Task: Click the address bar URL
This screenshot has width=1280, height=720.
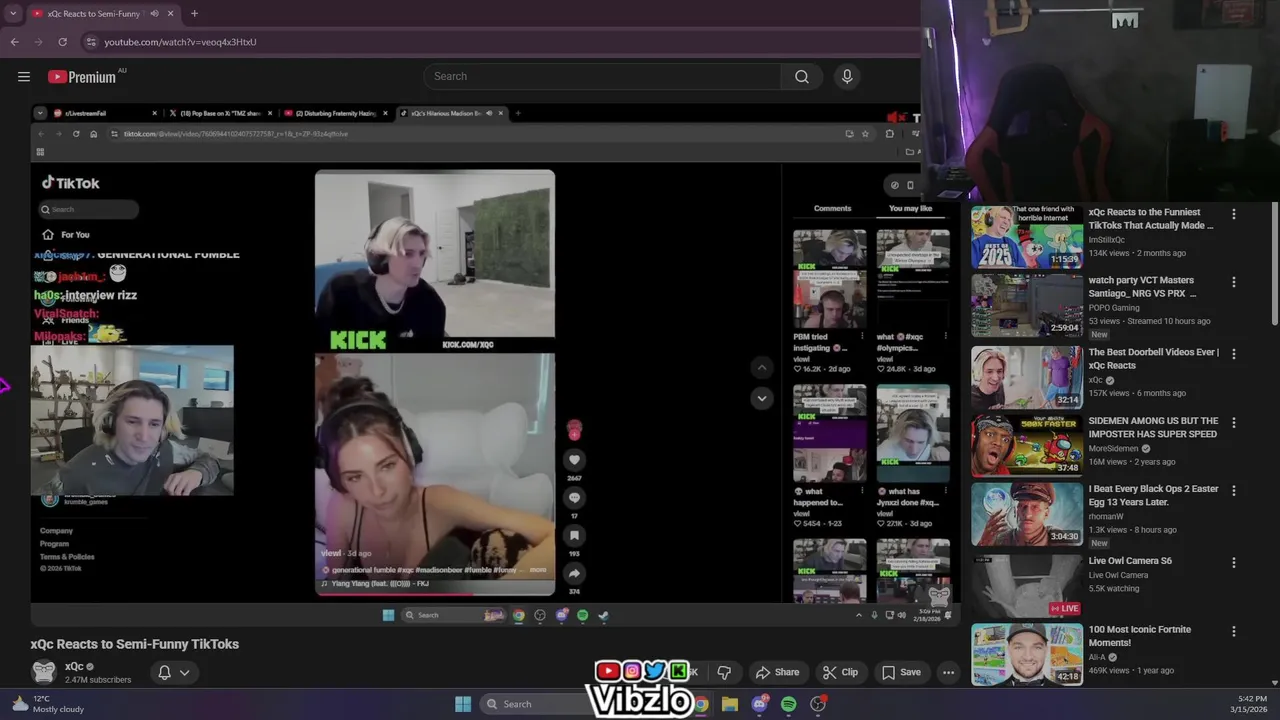Action: 180,42
